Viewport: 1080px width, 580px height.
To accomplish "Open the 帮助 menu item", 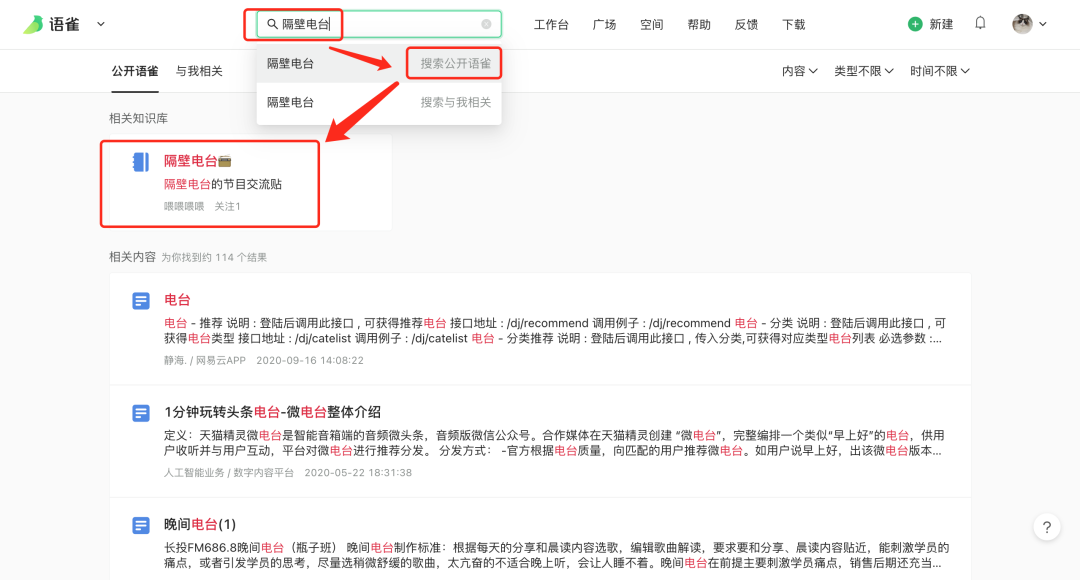I will [699, 25].
